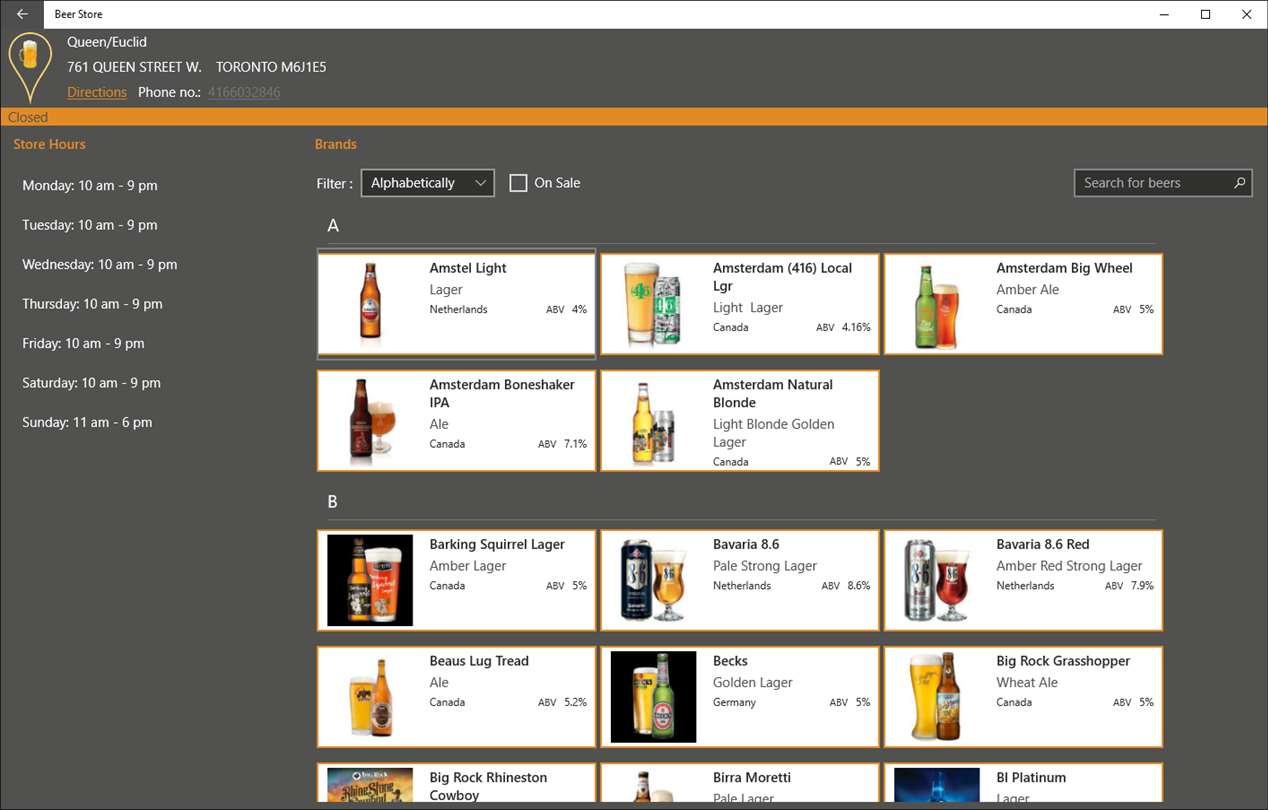Select Big Rock Grasshopper title
This screenshot has width=1268, height=810.
pyautogui.click(x=1063, y=661)
